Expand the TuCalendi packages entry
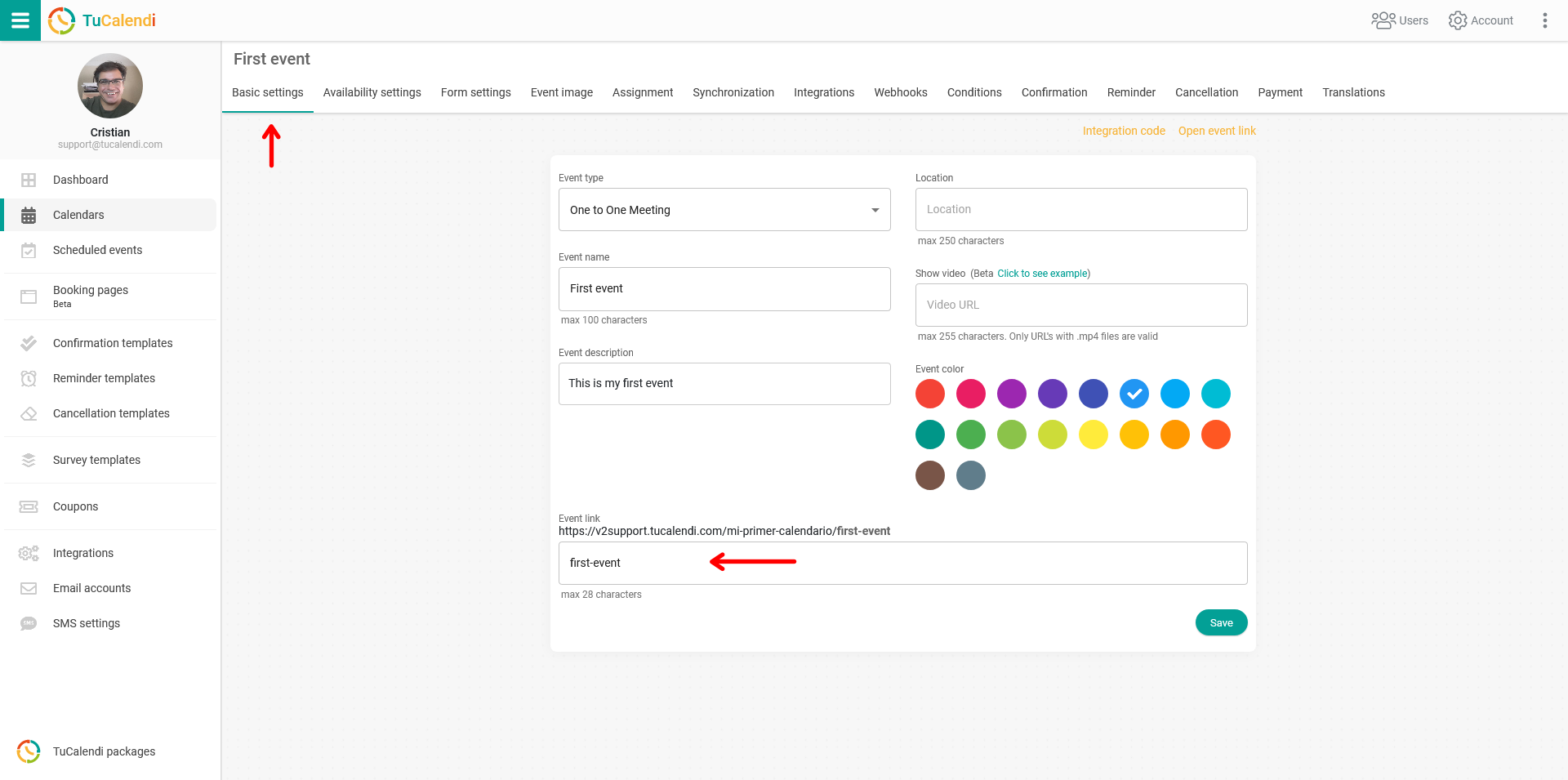The height and width of the screenshot is (780, 1568). [x=104, y=751]
